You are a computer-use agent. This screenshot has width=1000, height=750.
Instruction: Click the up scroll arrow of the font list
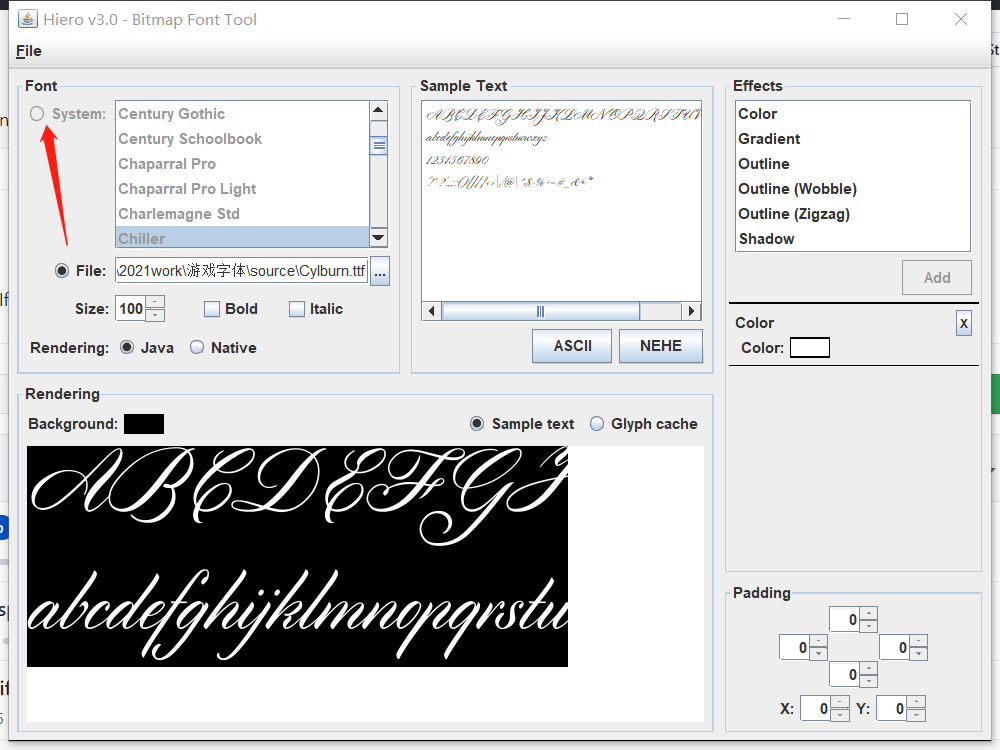coord(379,110)
